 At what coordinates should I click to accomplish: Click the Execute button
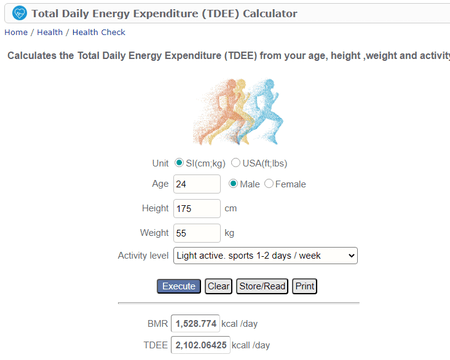pyautogui.click(x=179, y=286)
